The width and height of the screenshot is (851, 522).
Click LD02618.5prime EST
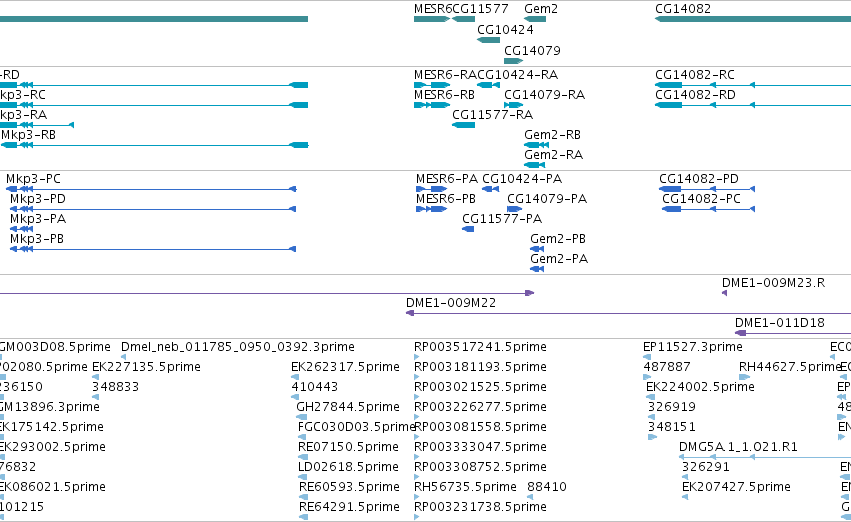click(302, 478)
